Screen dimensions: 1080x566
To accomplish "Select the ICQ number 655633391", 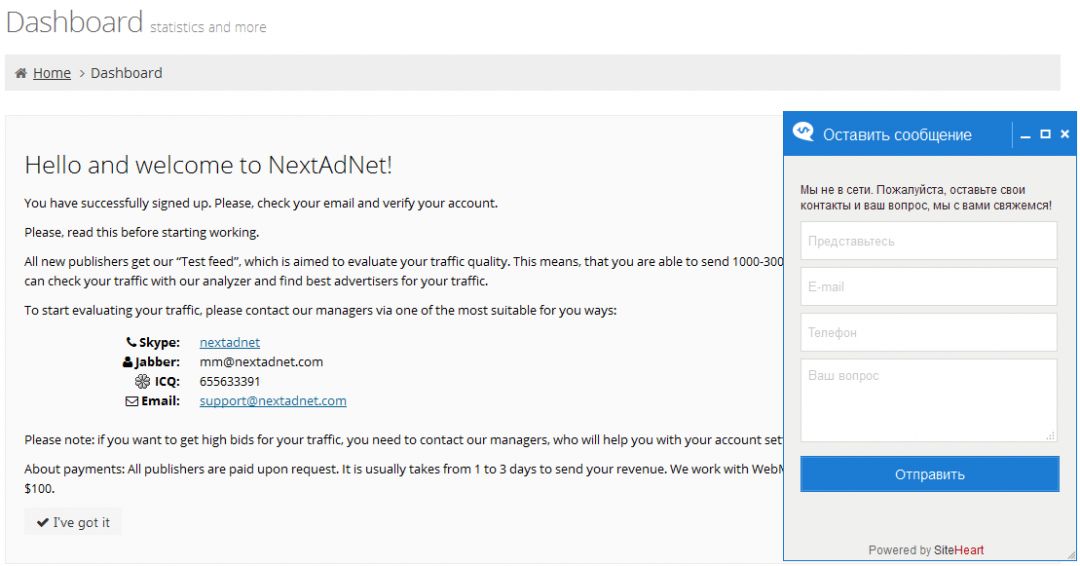I will tap(229, 381).
